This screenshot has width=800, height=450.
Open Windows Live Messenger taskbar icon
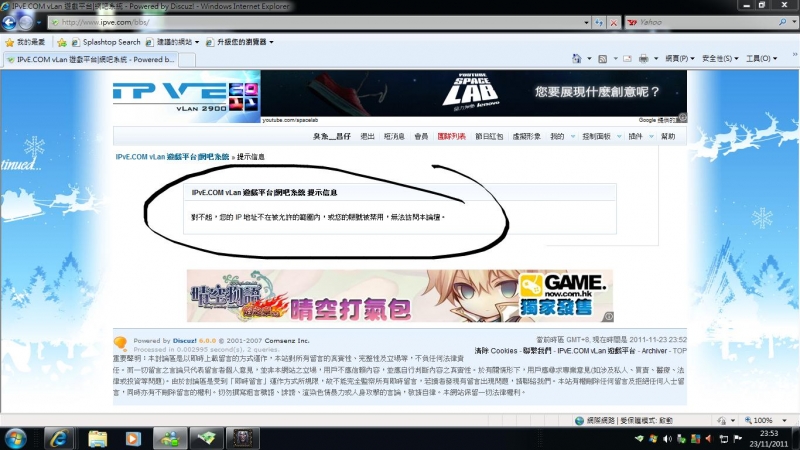[170, 439]
